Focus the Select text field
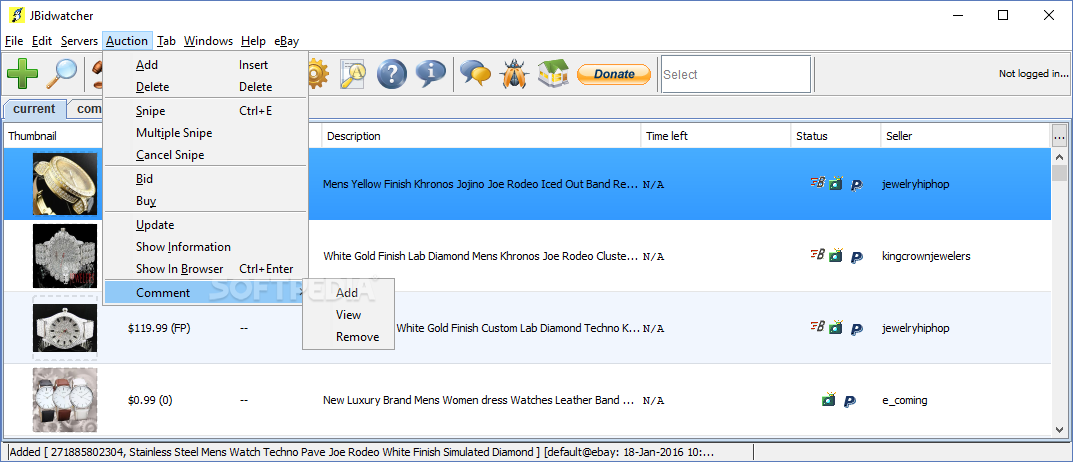The image size is (1073, 462). click(736, 74)
